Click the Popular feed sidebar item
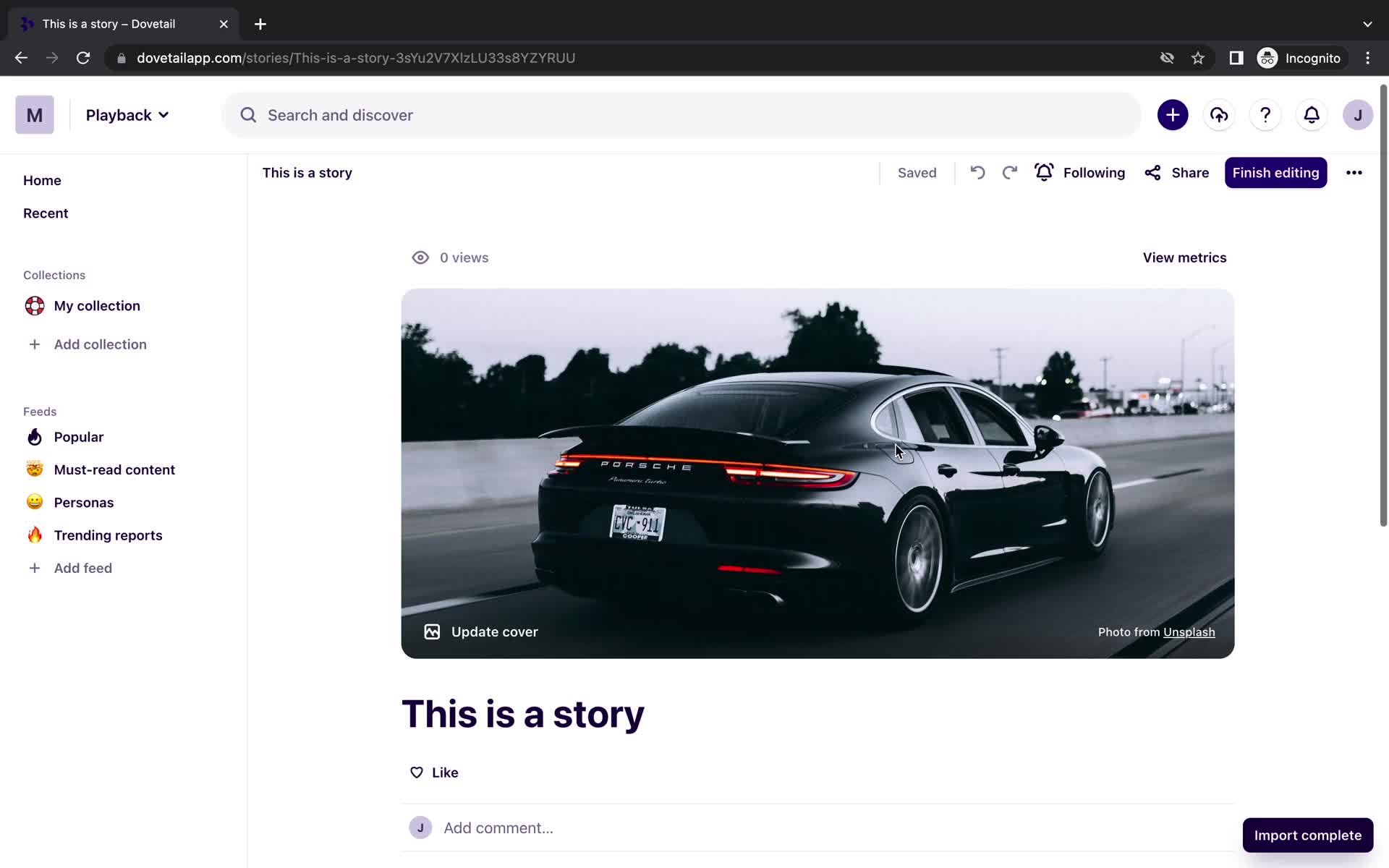 (79, 436)
